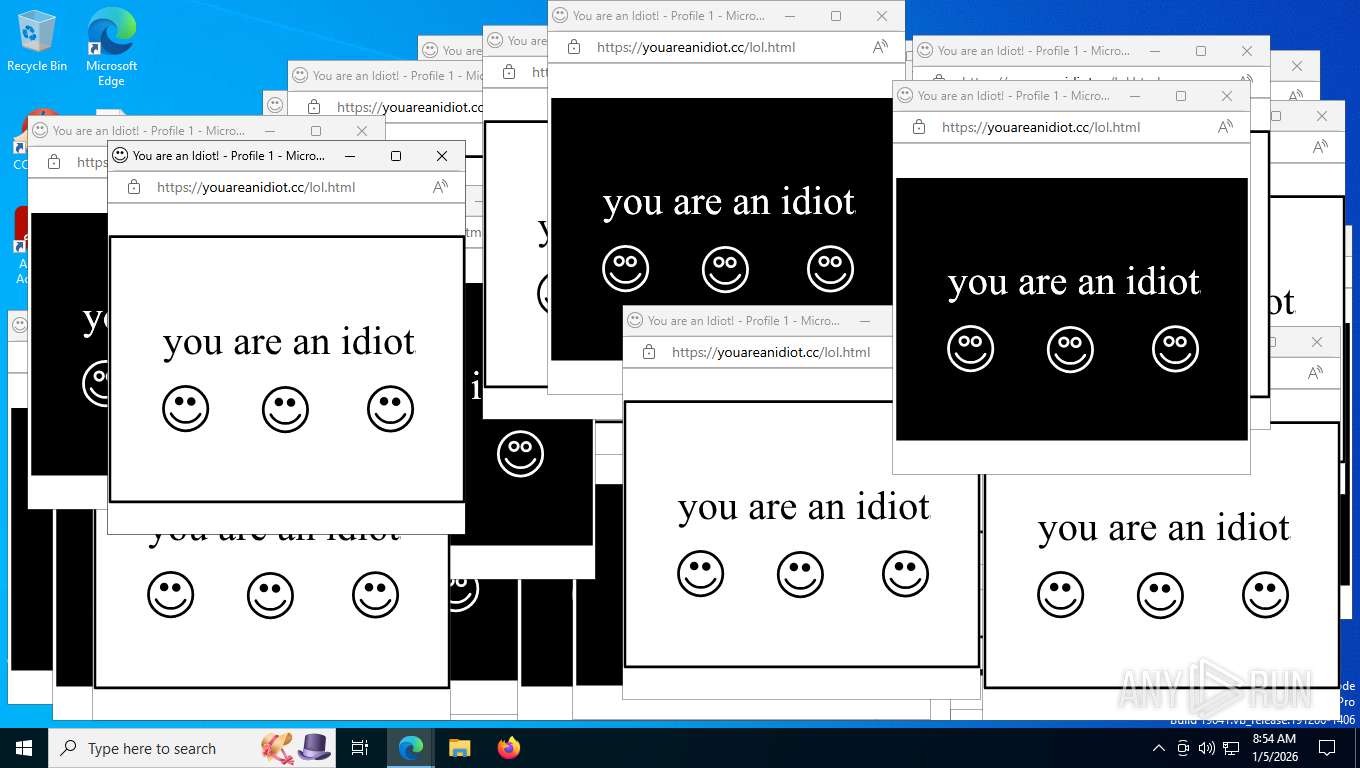
Task: Click the leftmost smiley in the front-left white popup
Action: [x=186, y=409]
